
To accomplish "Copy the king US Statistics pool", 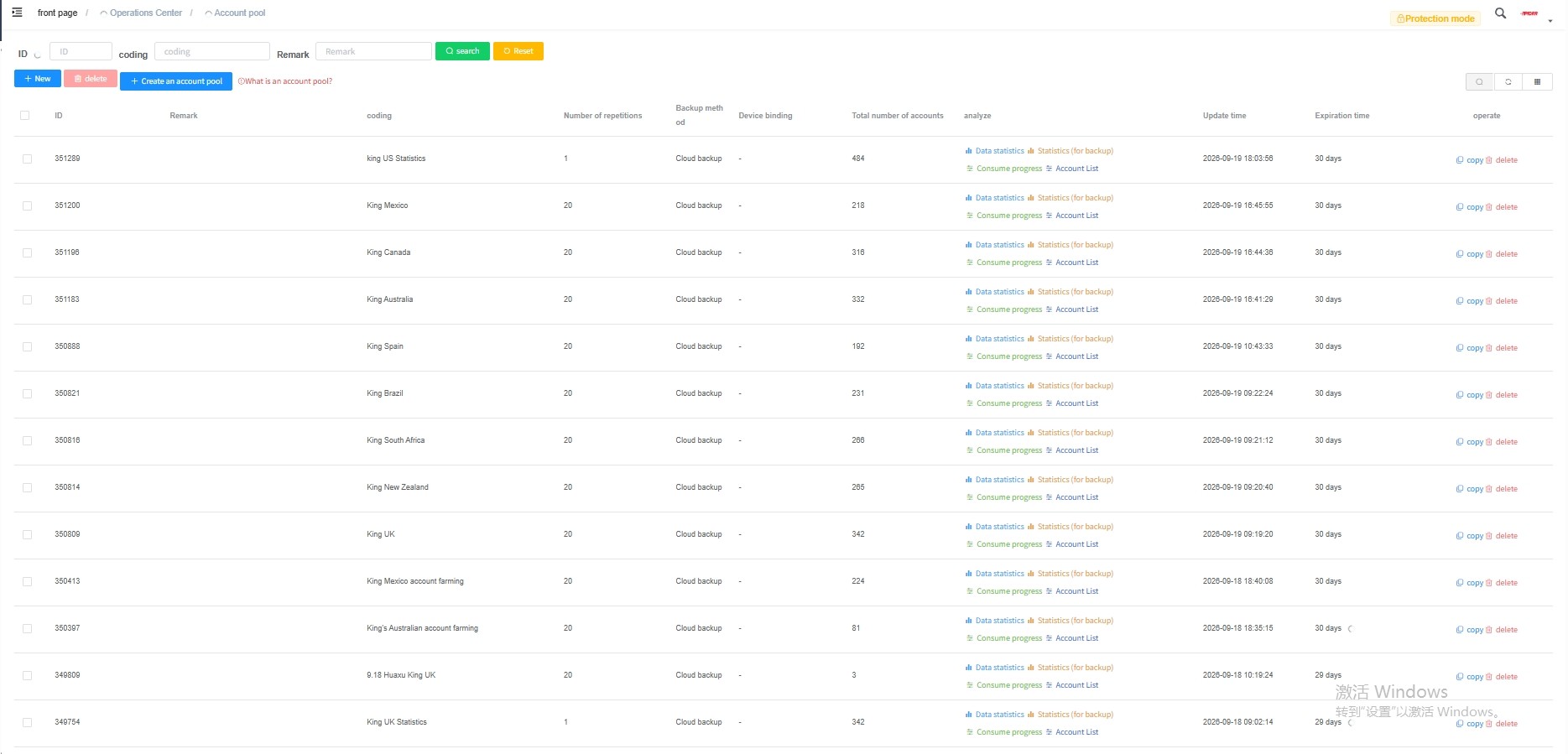I will [x=1470, y=160].
